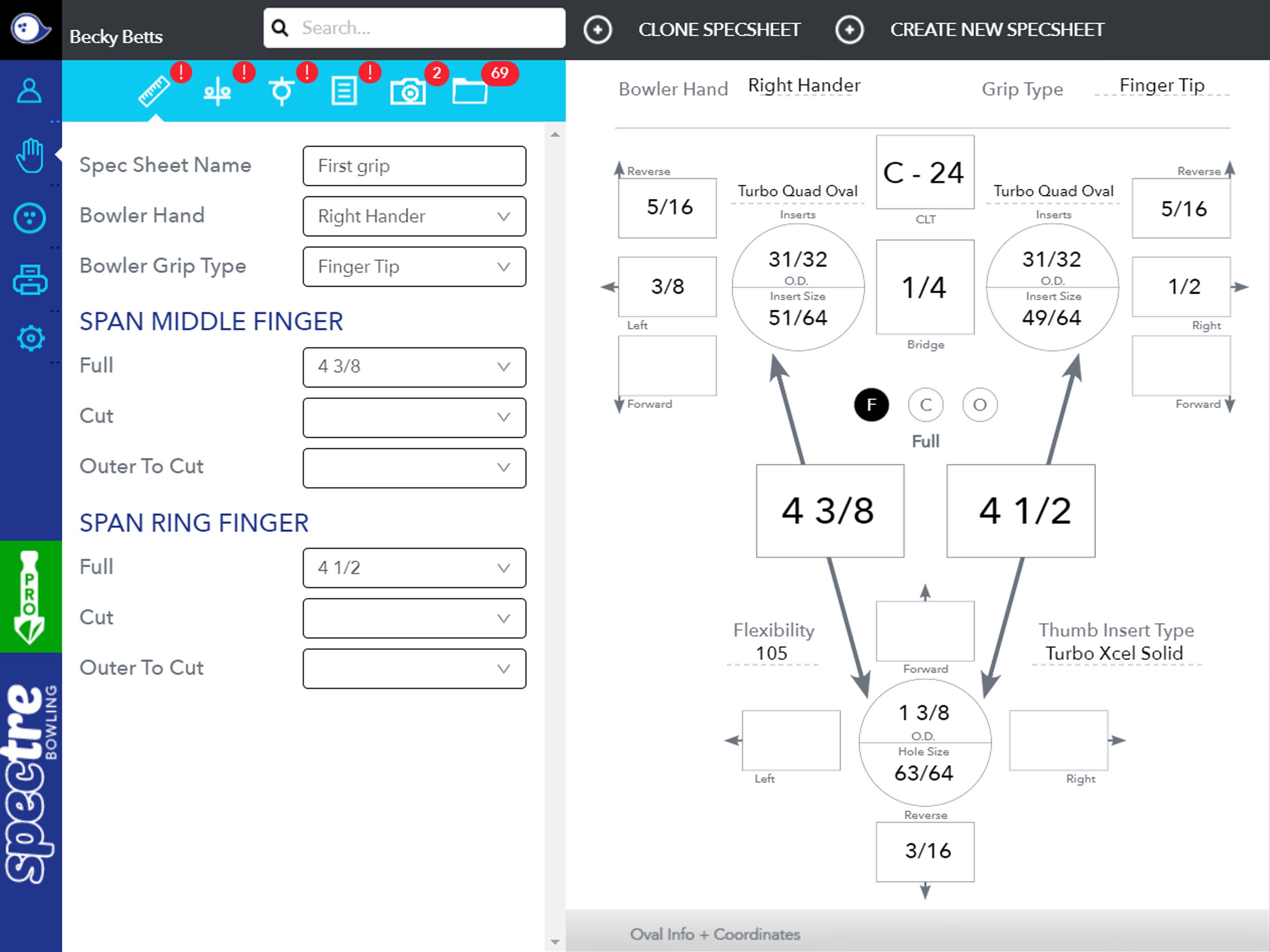This screenshot has height=952, width=1270.
Task: Open the middle finger Full span dropdown
Action: point(414,367)
